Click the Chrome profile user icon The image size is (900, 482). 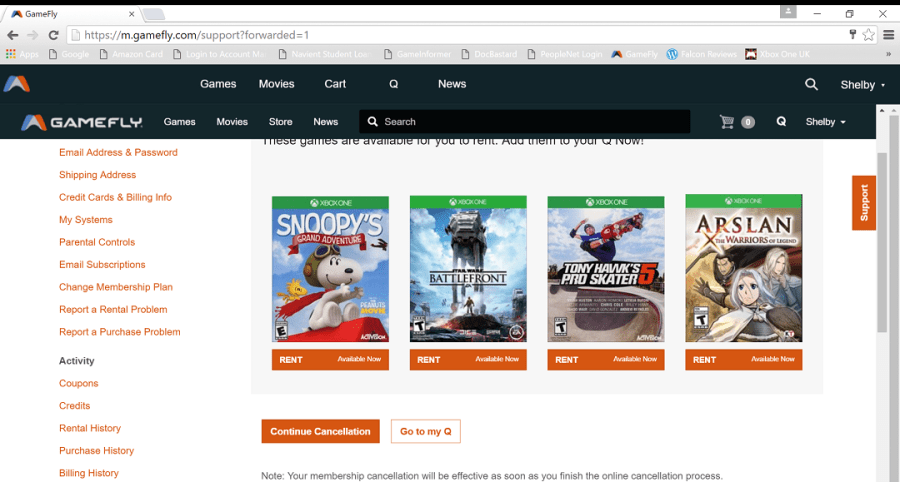coord(788,11)
